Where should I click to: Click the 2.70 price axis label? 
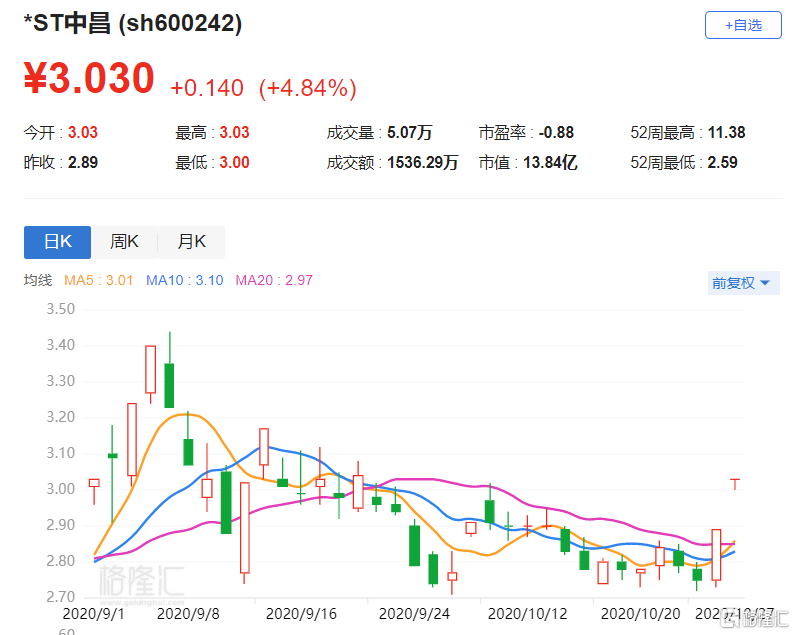point(61,596)
